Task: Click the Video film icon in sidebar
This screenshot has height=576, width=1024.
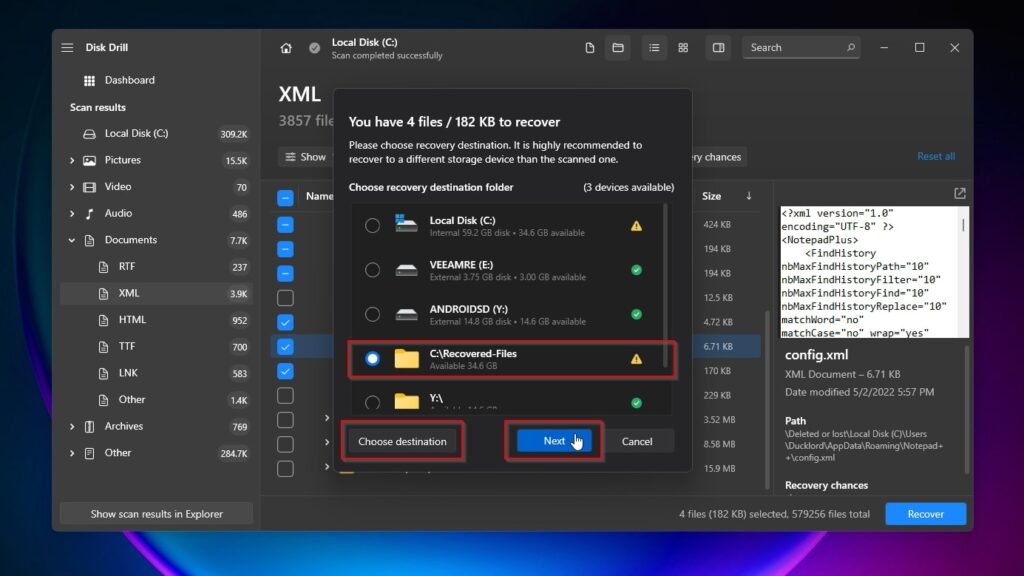Action: 89,187
